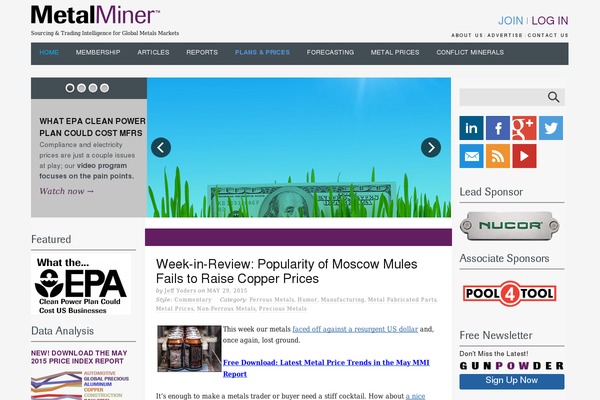Go to previous slide arrow
Viewport: 600px width, 400px height.
click(x=161, y=147)
